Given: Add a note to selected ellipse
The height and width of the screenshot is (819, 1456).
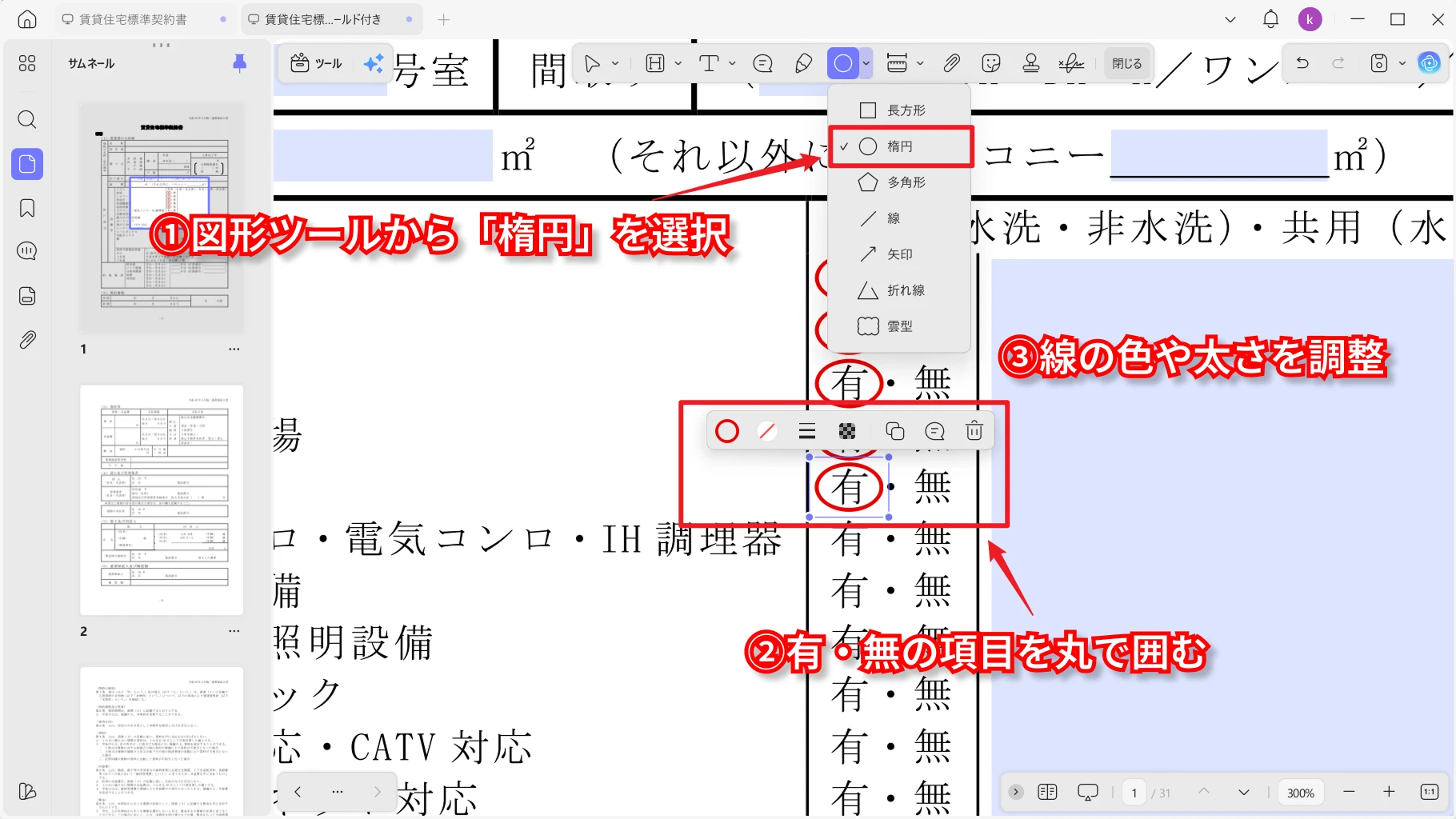Looking at the screenshot, I should 934,431.
